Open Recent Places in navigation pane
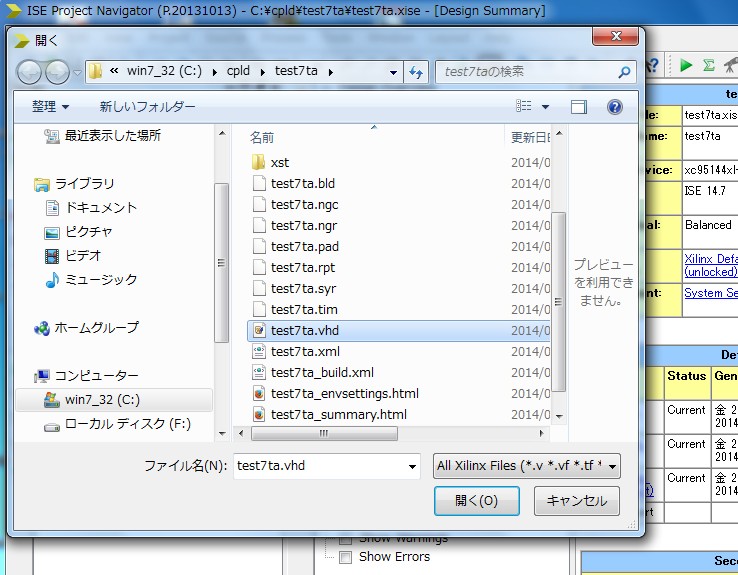This screenshot has height=575, width=738. point(103,136)
